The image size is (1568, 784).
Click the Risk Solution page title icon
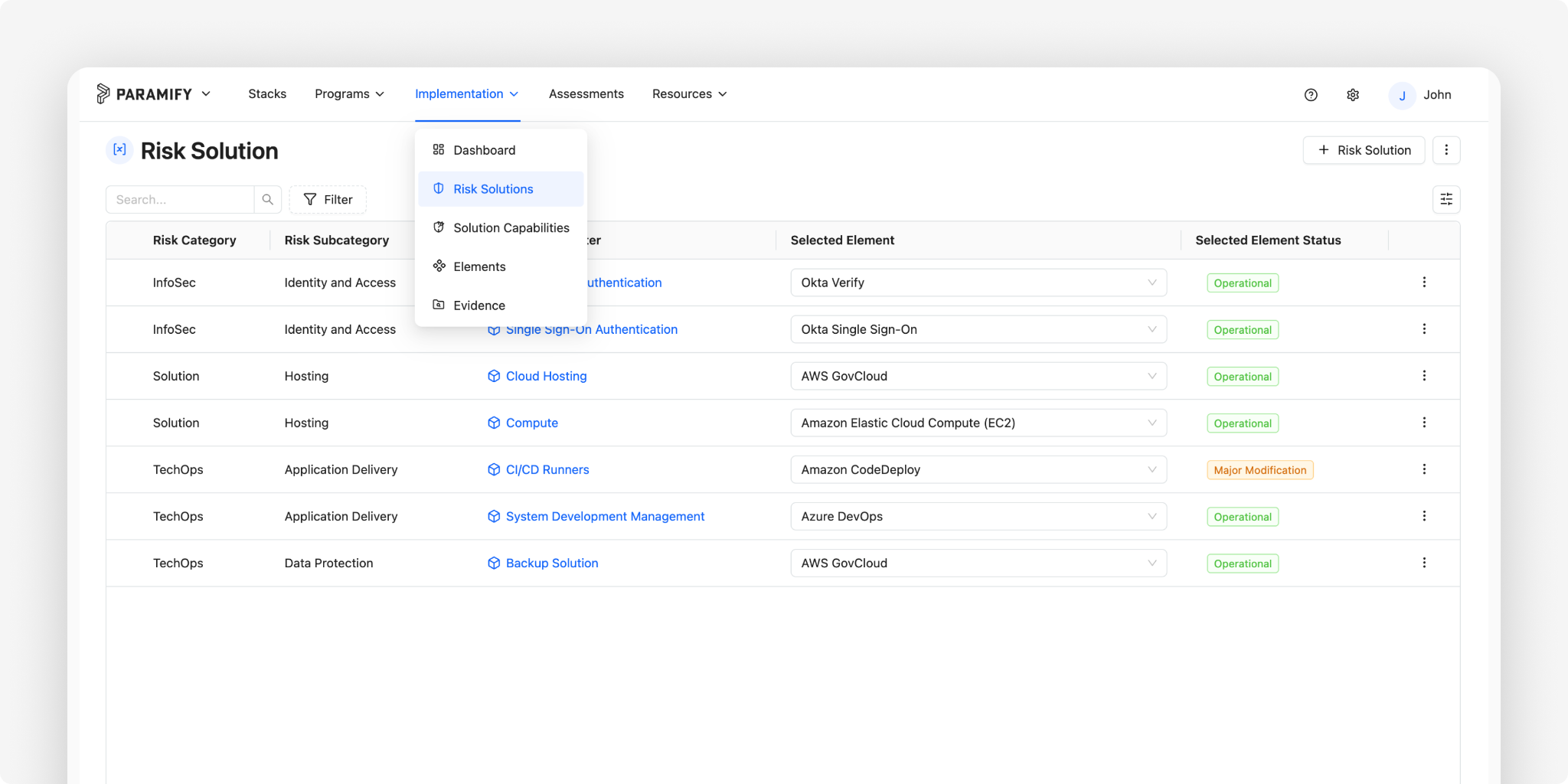click(x=119, y=150)
